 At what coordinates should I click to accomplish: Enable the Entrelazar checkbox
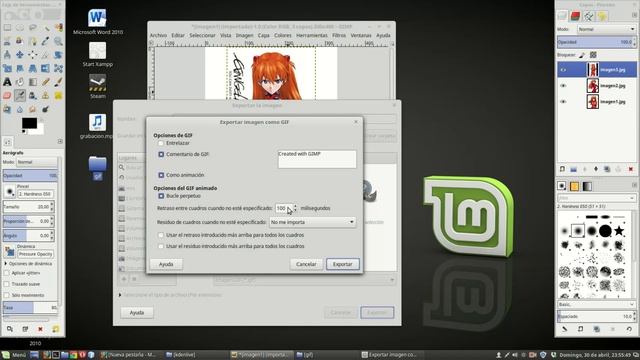[x=161, y=143]
